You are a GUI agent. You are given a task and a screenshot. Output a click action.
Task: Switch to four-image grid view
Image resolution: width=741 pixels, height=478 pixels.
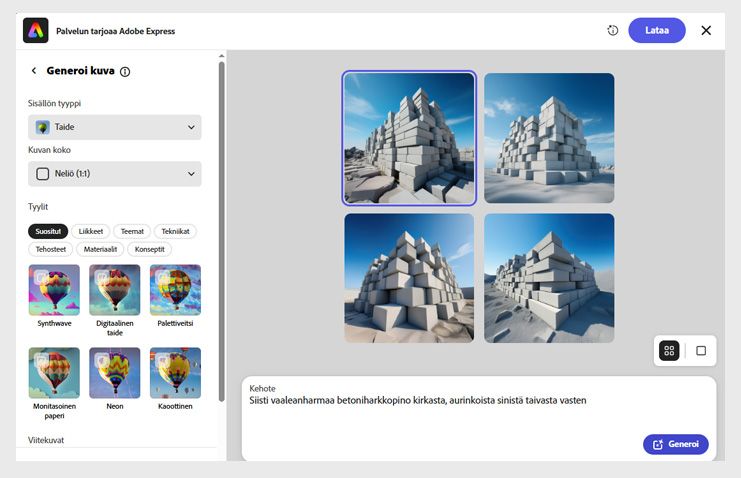click(669, 350)
